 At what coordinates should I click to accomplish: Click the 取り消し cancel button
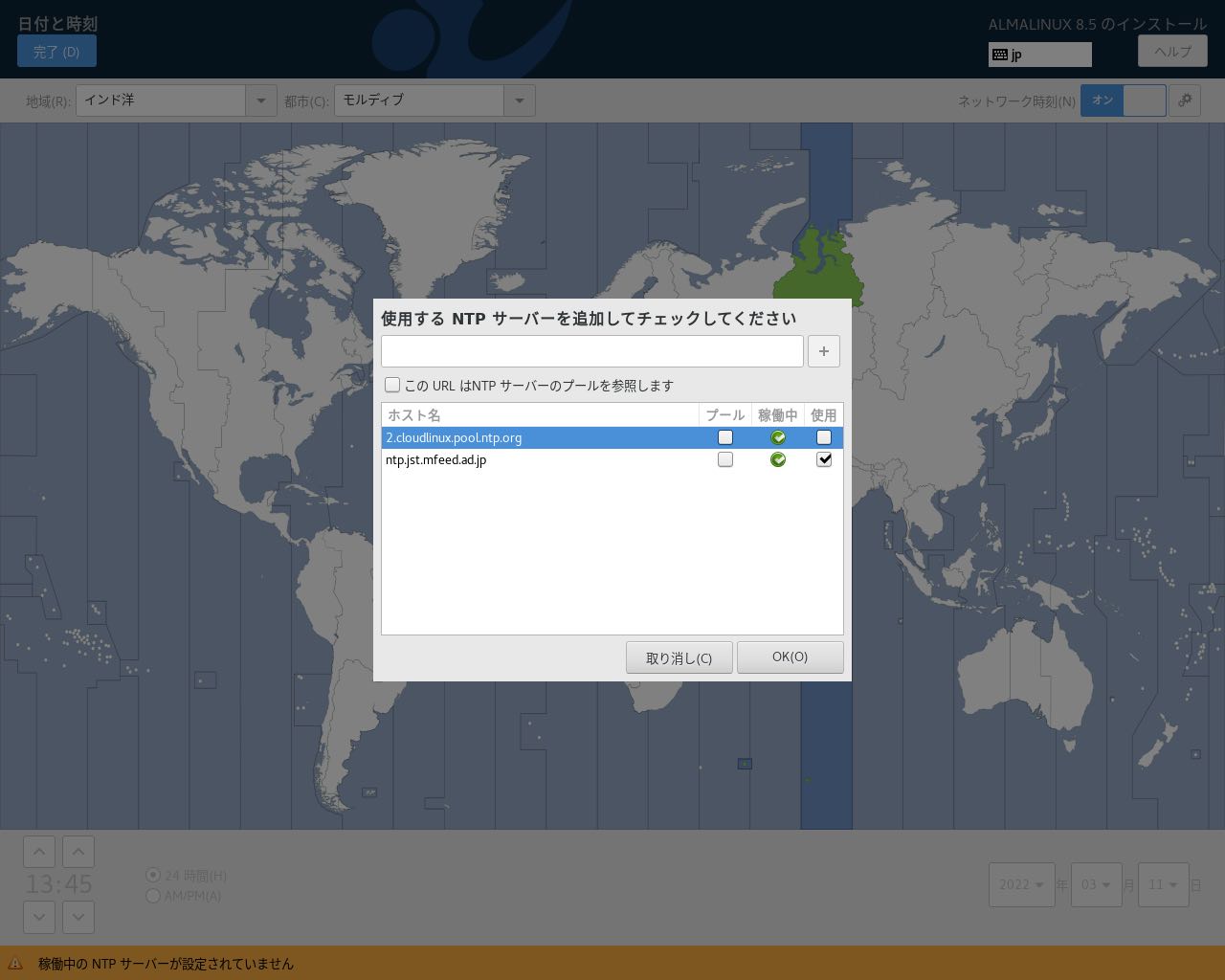click(x=679, y=657)
